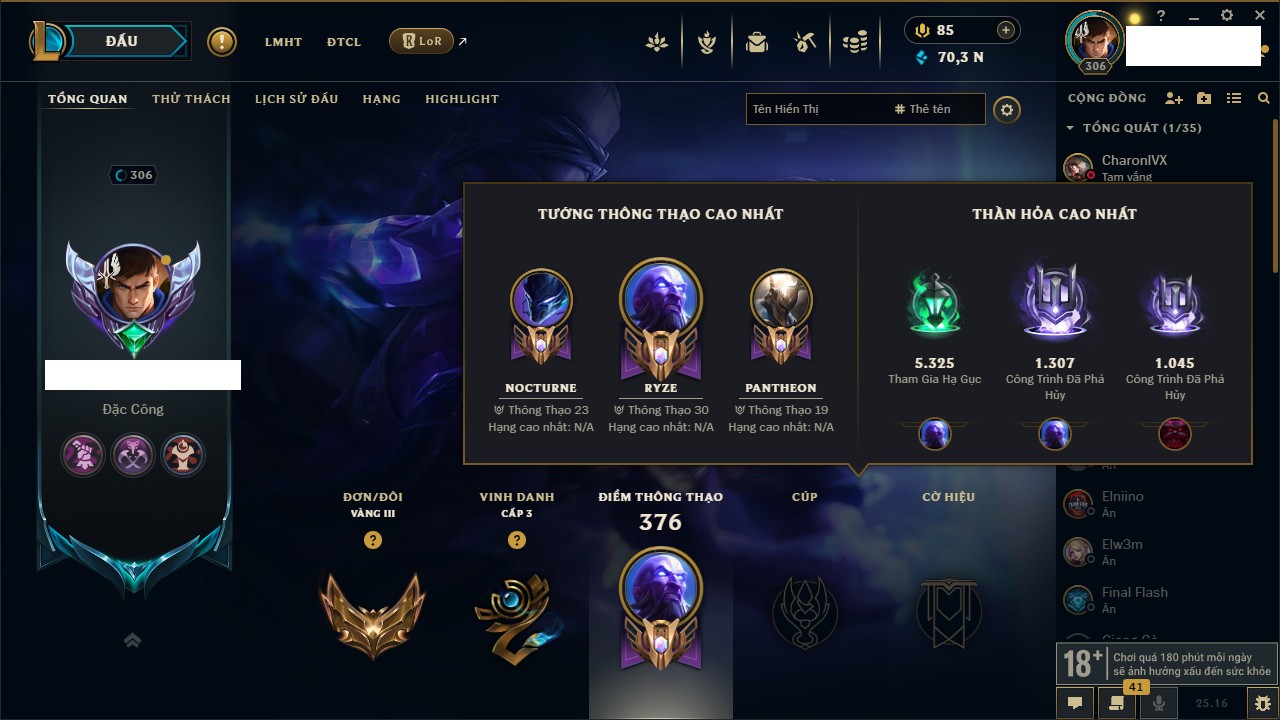Open the chat bubble icon
1280x720 pixels.
point(1075,703)
